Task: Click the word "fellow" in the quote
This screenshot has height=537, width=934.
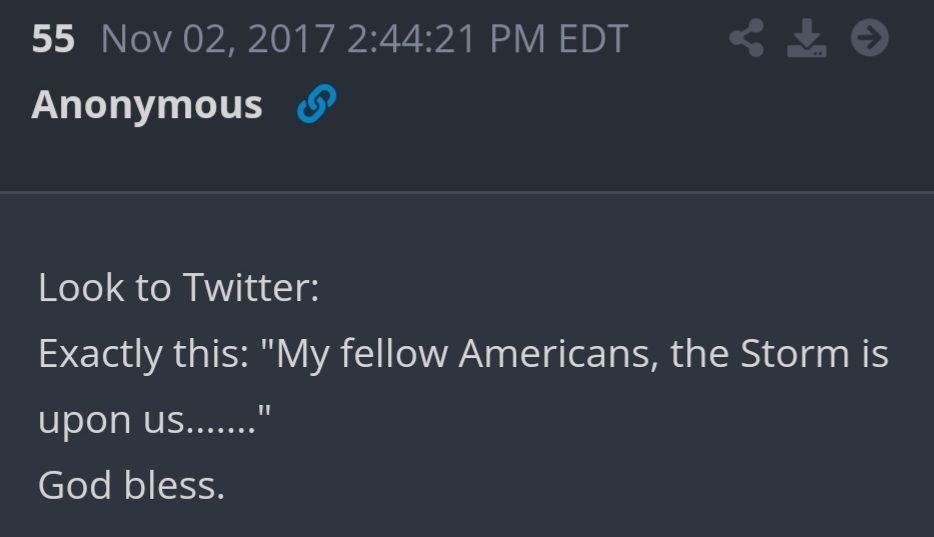Action: point(394,352)
